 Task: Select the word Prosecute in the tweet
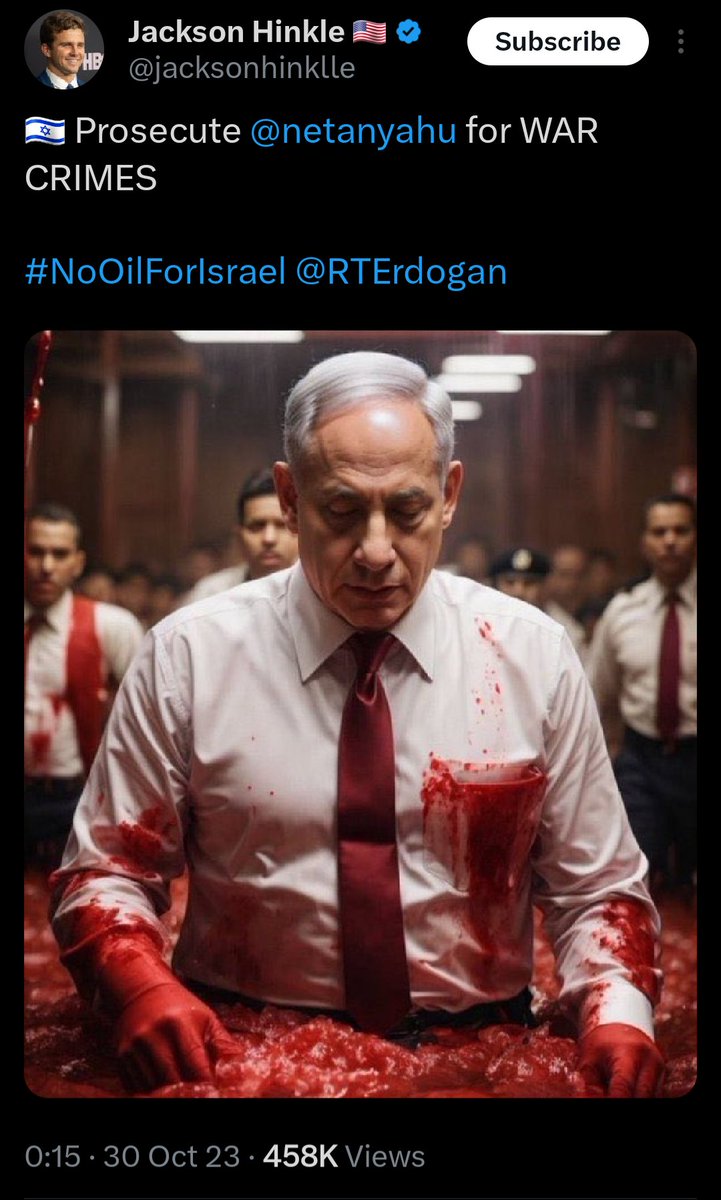[x=158, y=132]
